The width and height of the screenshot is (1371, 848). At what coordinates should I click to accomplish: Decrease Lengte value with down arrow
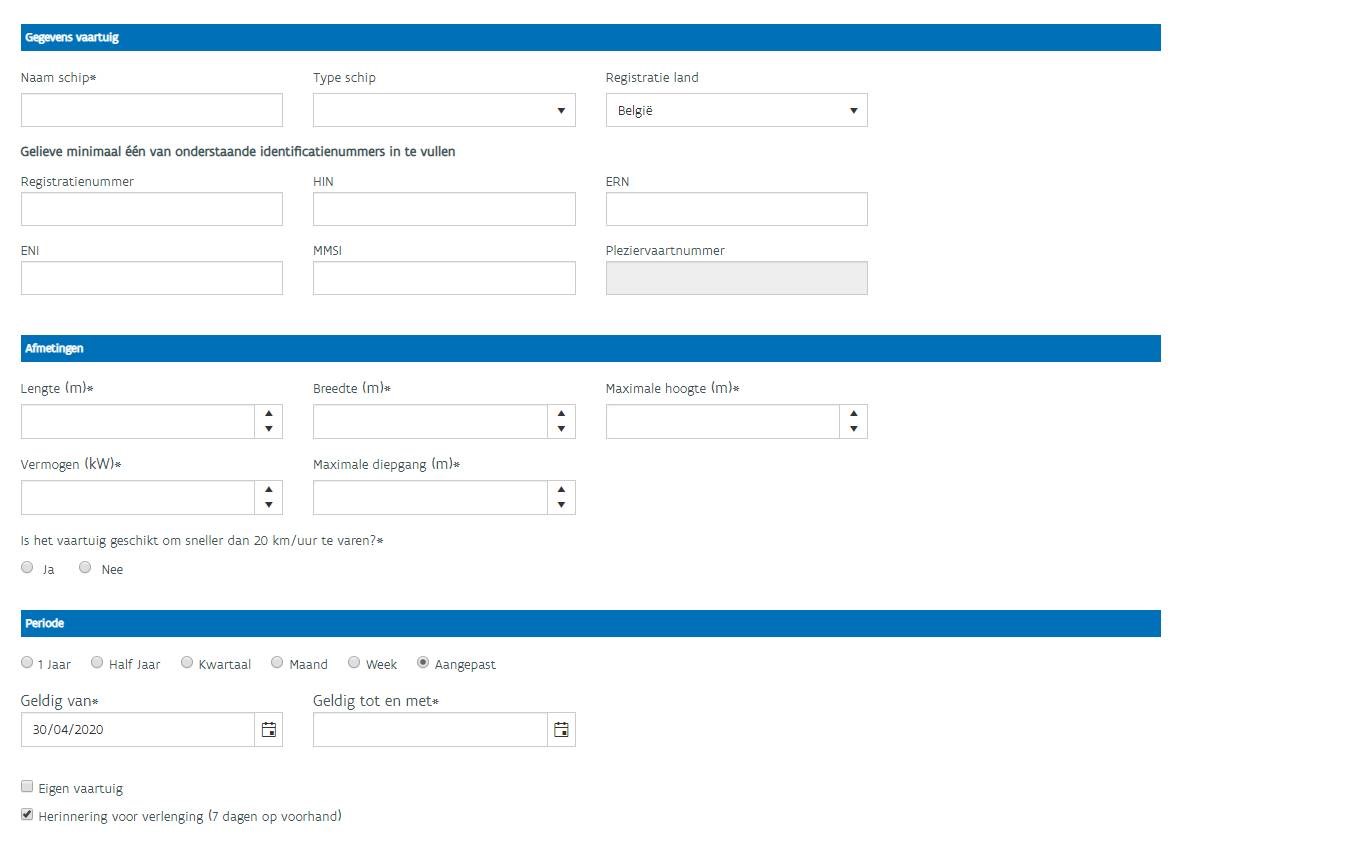tap(268, 430)
